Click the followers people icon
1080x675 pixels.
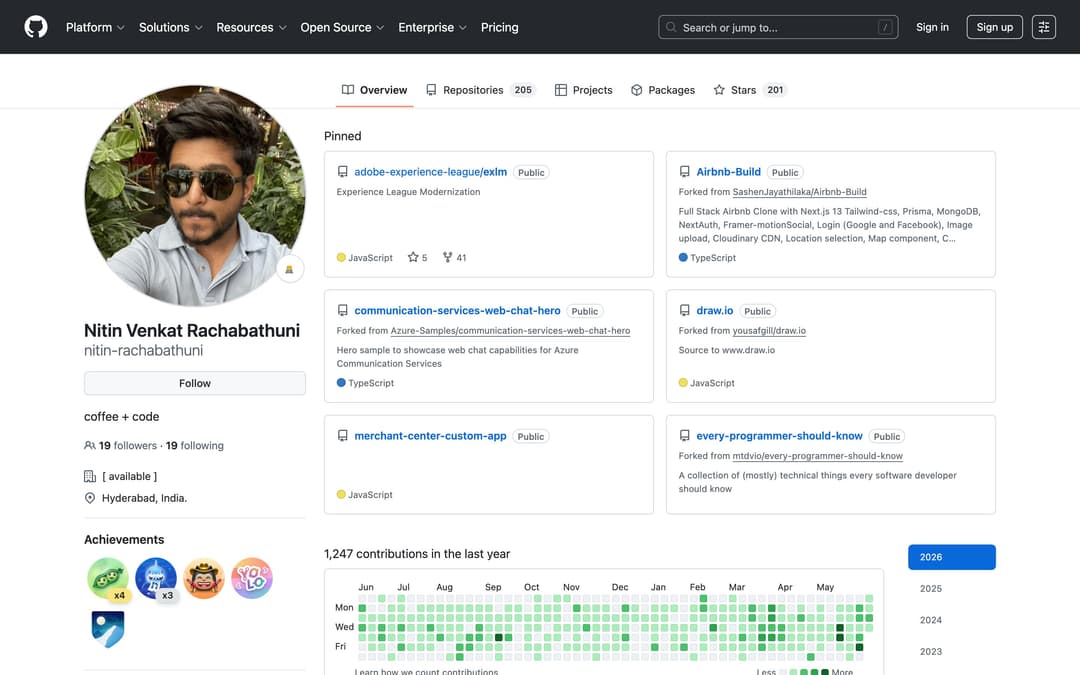pyautogui.click(x=90, y=446)
